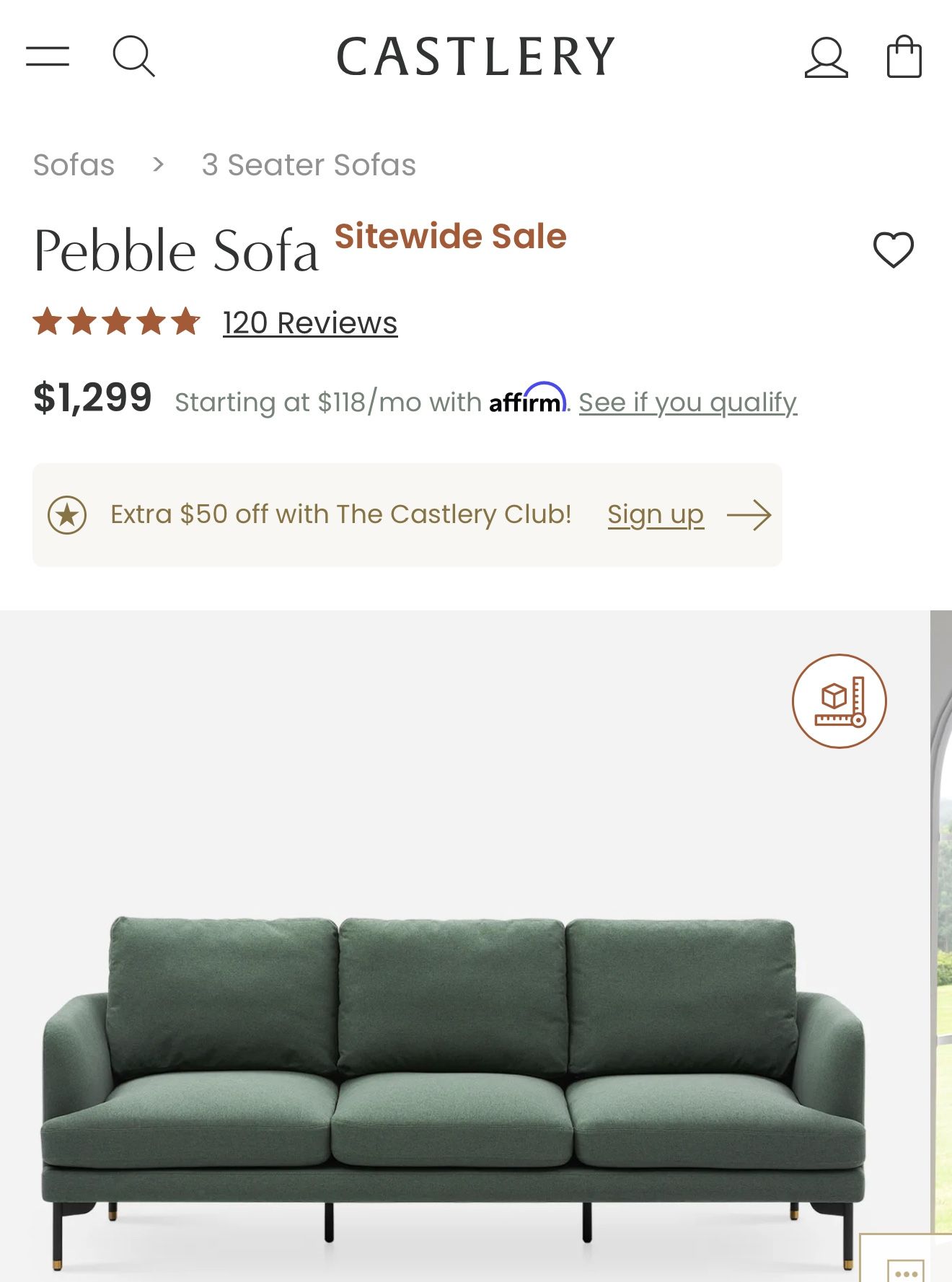Open the account profile icon
This screenshot has width=952, height=1282.
point(826,57)
